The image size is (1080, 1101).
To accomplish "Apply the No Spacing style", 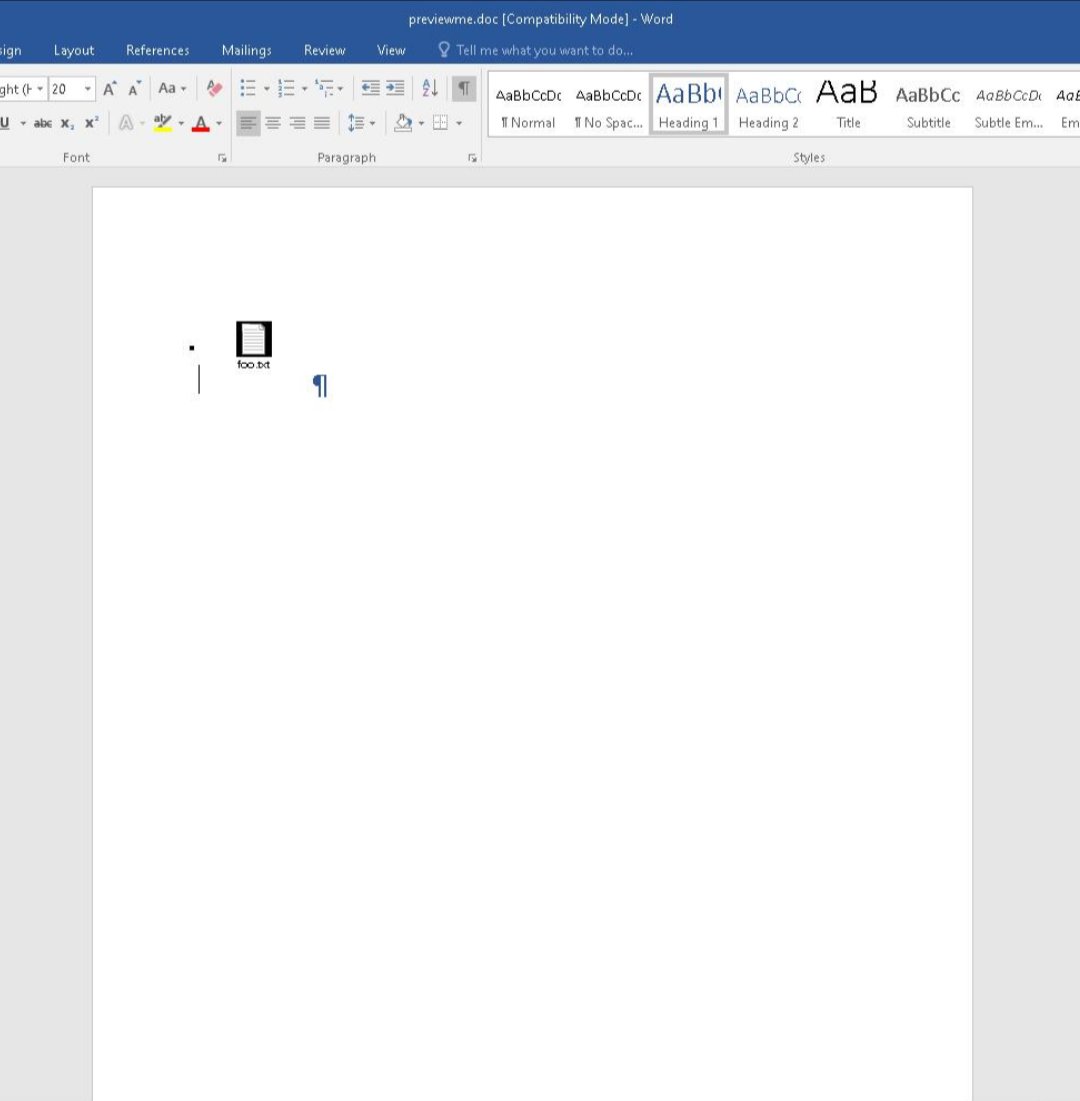I will point(608,104).
